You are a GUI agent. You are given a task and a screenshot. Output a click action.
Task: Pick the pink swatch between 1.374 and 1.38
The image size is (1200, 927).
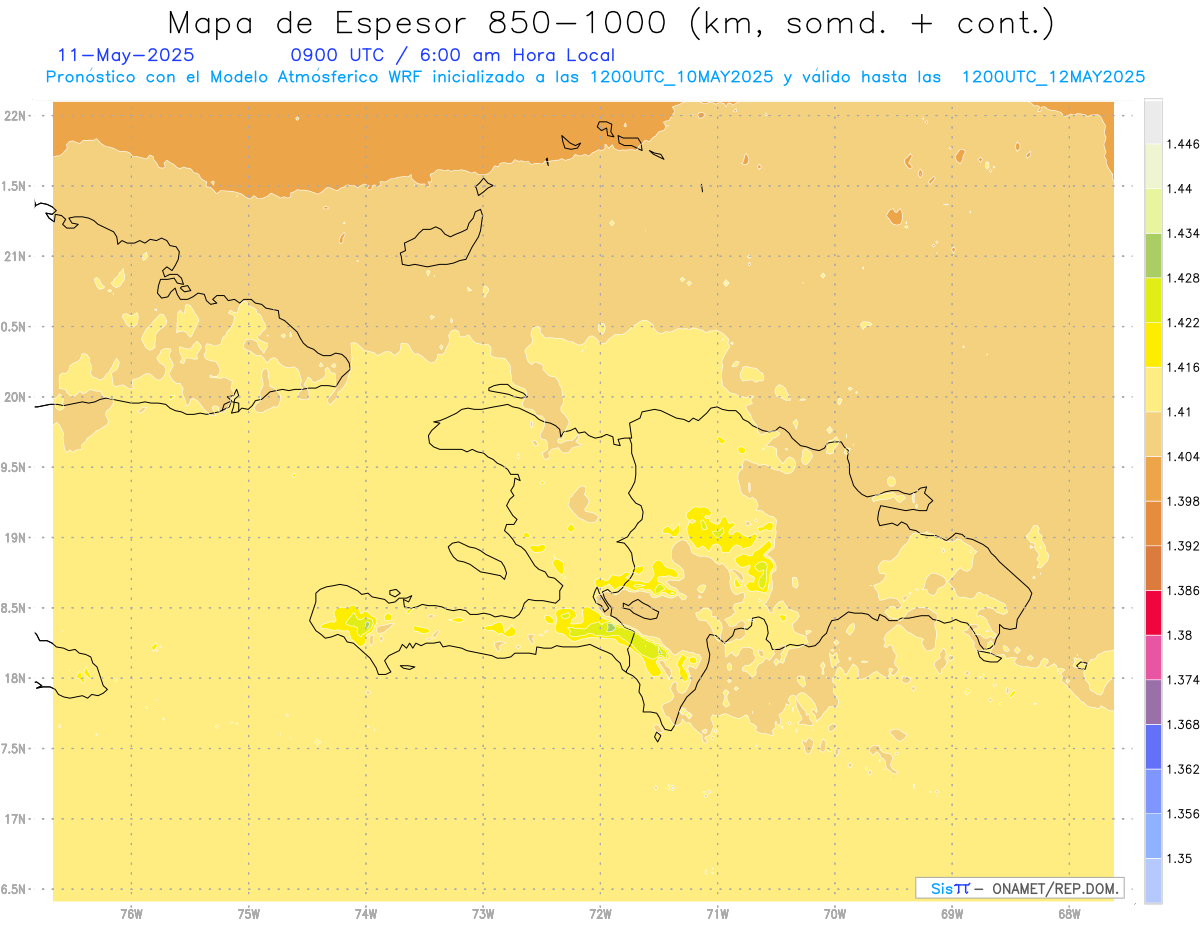point(1153,658)
